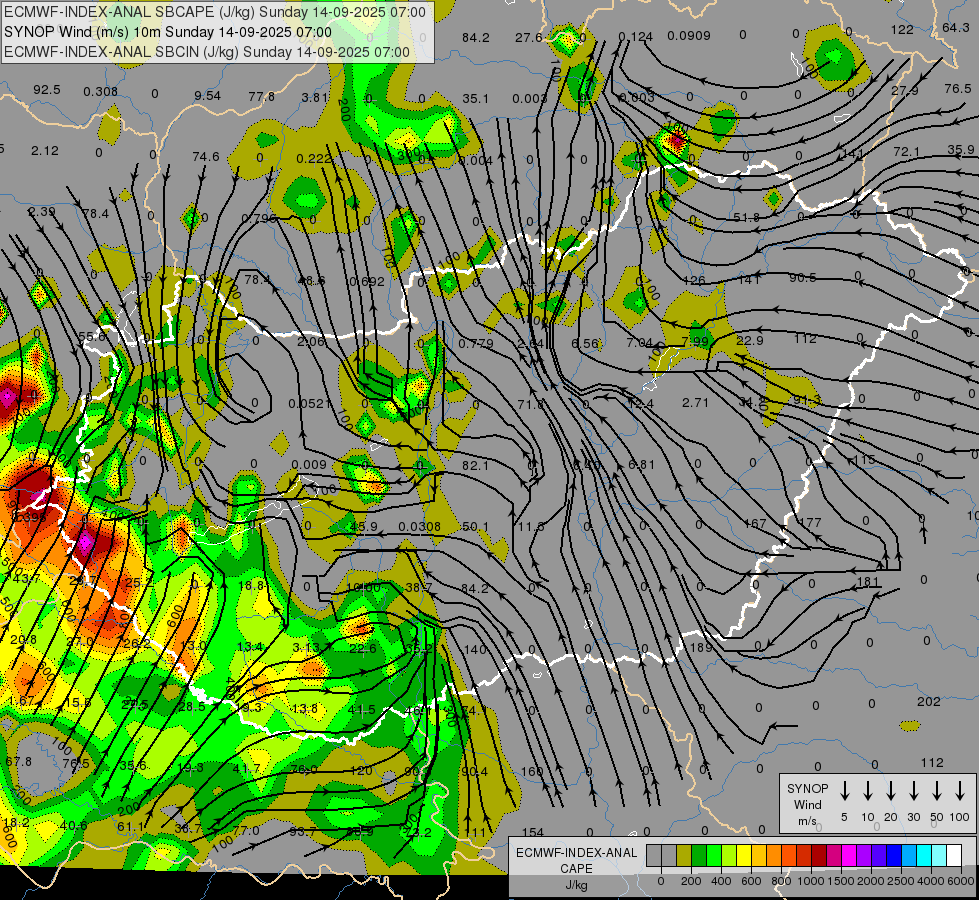Pick the lime swatch right of the 400 tick
Screen dimensions: 979x900
(729, 855)
